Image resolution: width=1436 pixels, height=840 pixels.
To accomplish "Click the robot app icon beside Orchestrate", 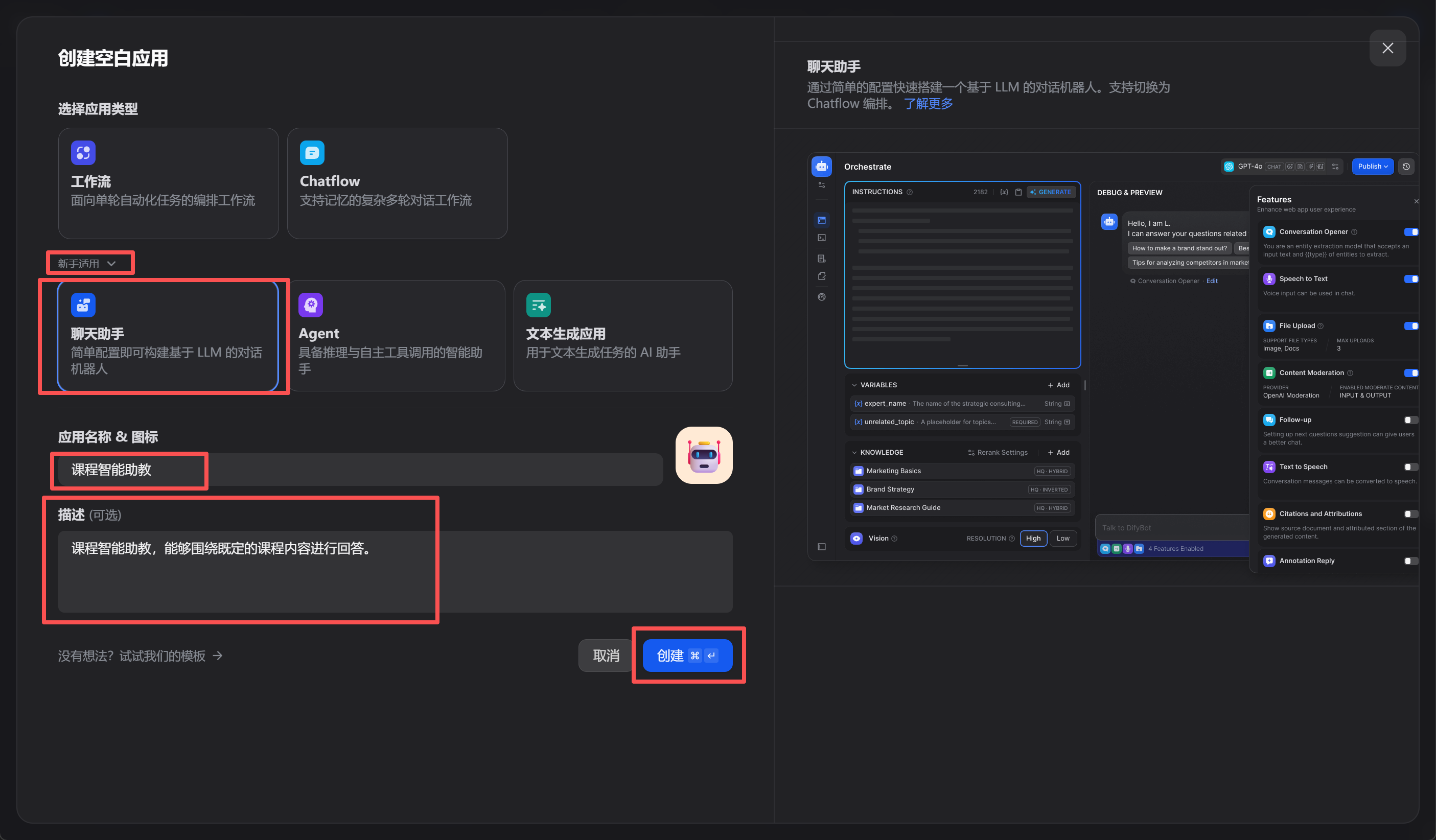I will click(821, 166).
